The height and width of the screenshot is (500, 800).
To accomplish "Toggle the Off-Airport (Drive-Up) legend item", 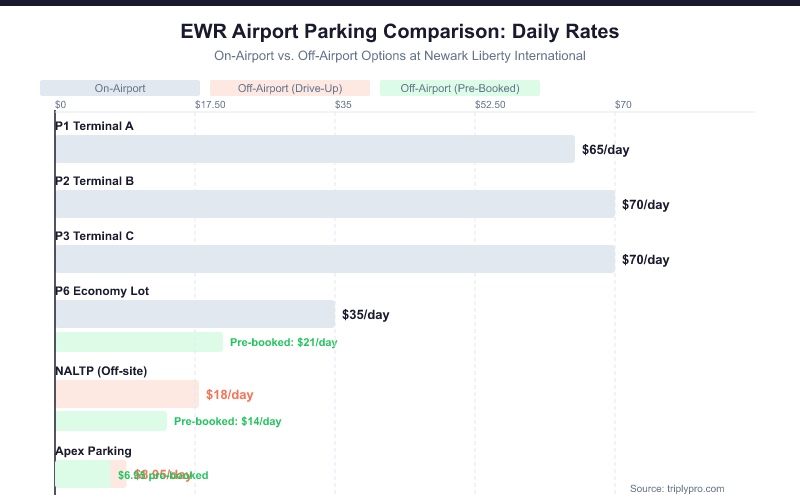I will [290, 88].
